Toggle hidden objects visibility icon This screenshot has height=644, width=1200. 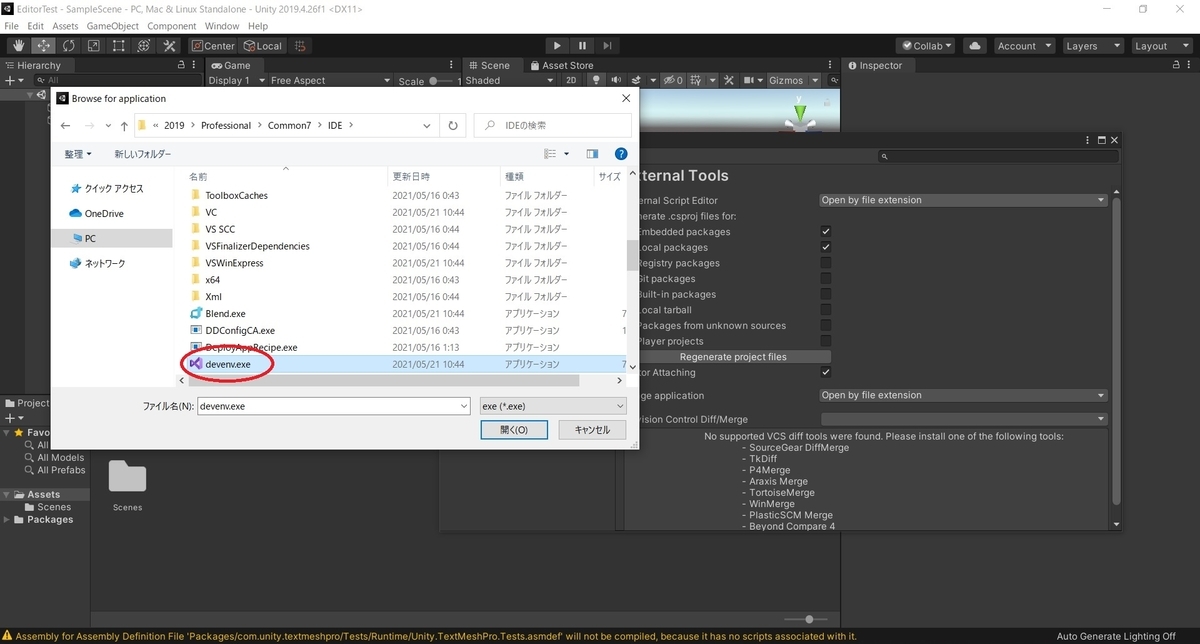point(673,80)
